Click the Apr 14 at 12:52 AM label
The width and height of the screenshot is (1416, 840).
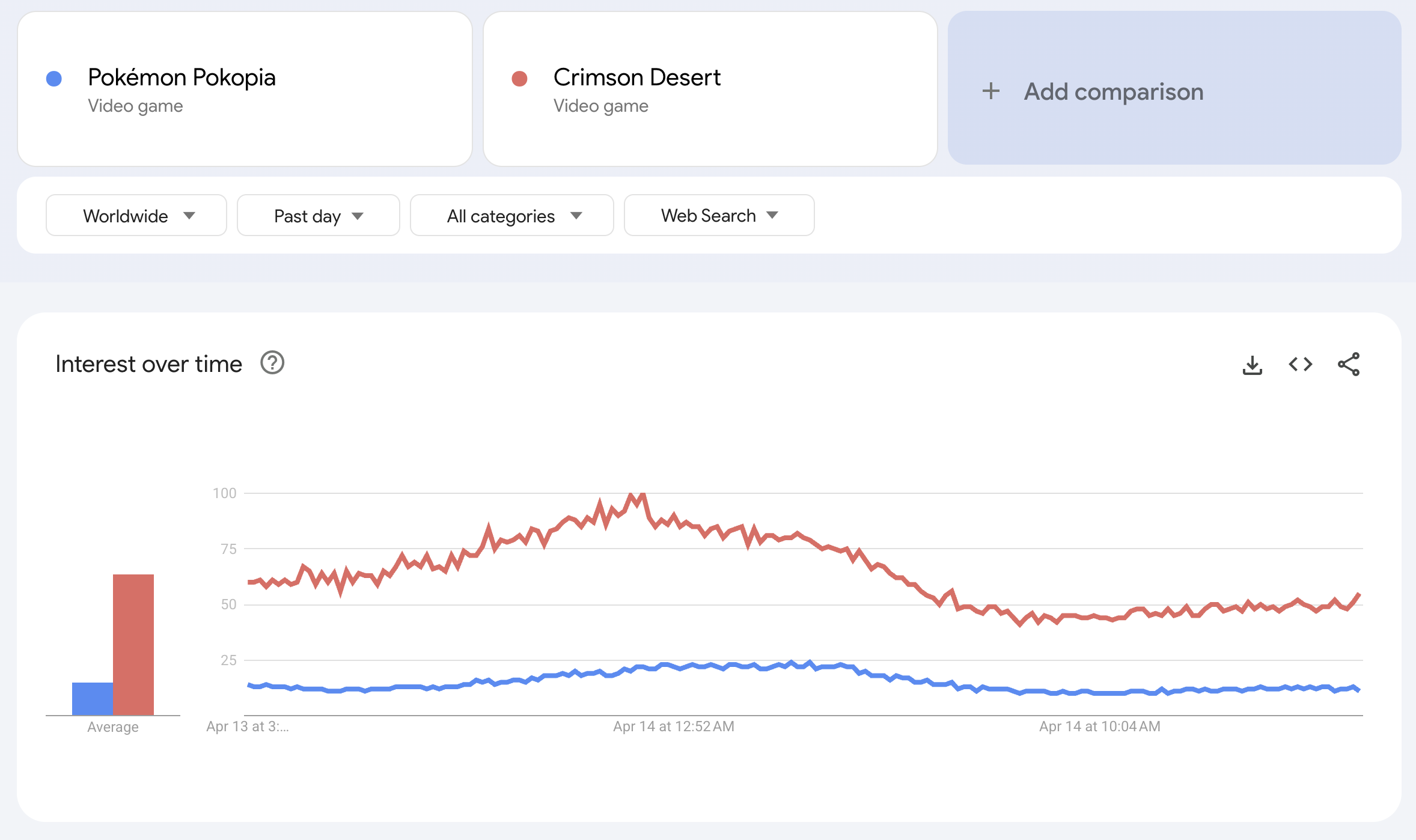(673, 726)
